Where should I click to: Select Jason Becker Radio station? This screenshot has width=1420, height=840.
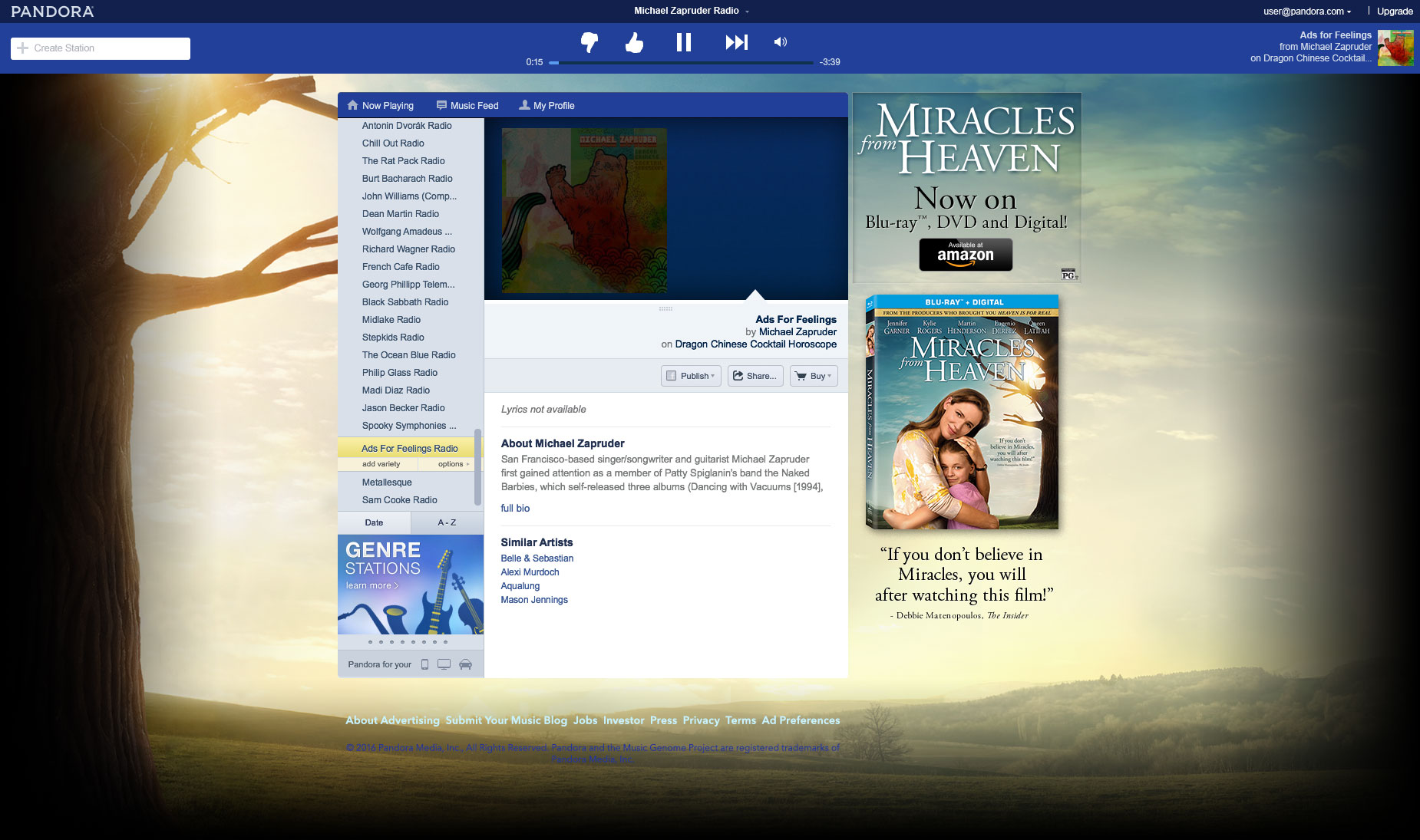(x=404, y=408)
